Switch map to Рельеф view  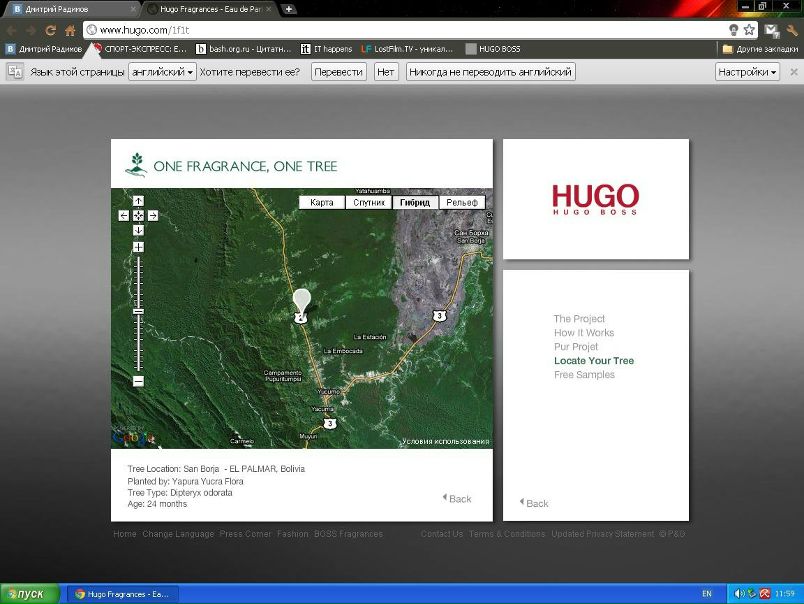[462, 203]
